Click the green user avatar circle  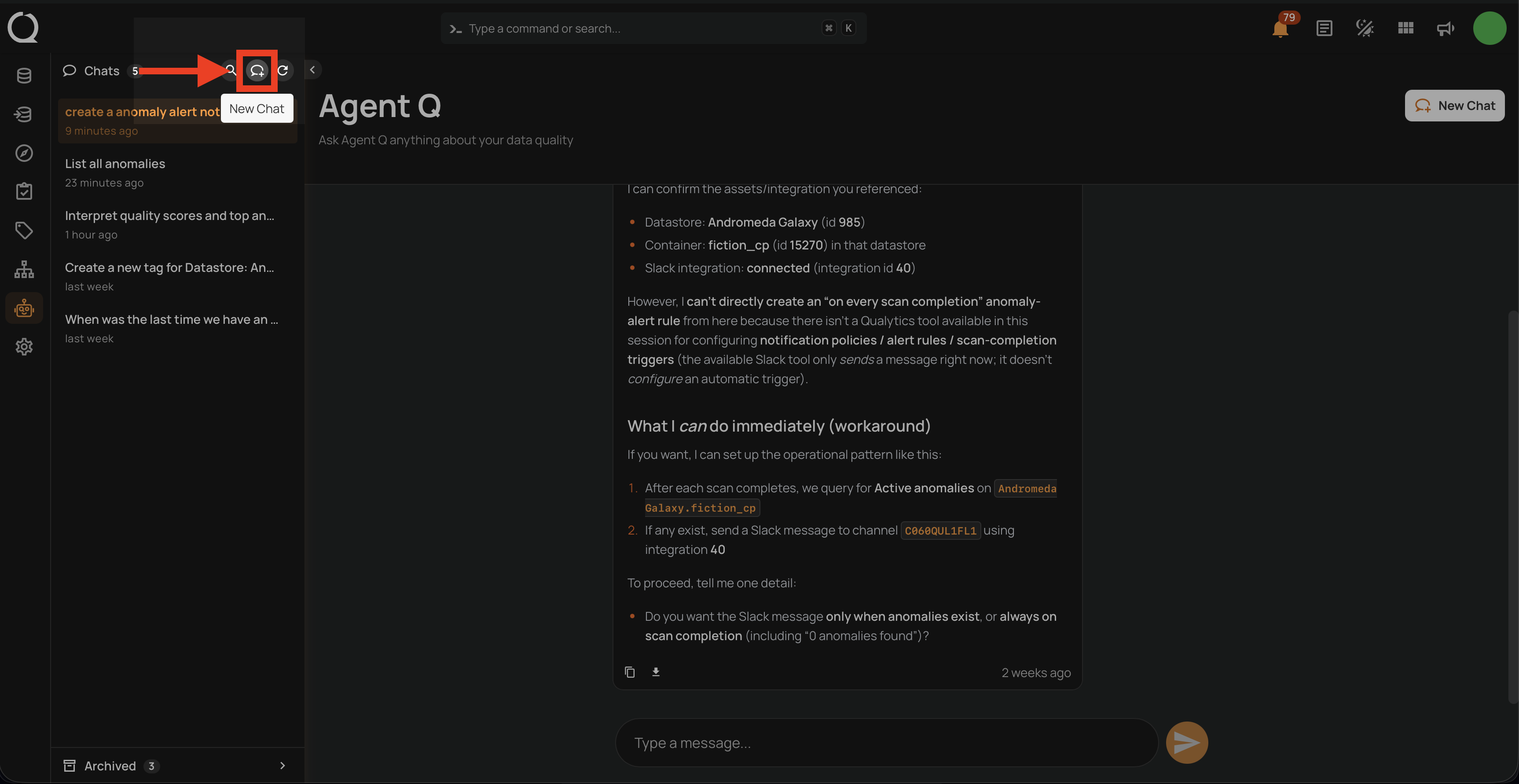click(x=1490, y=28)
